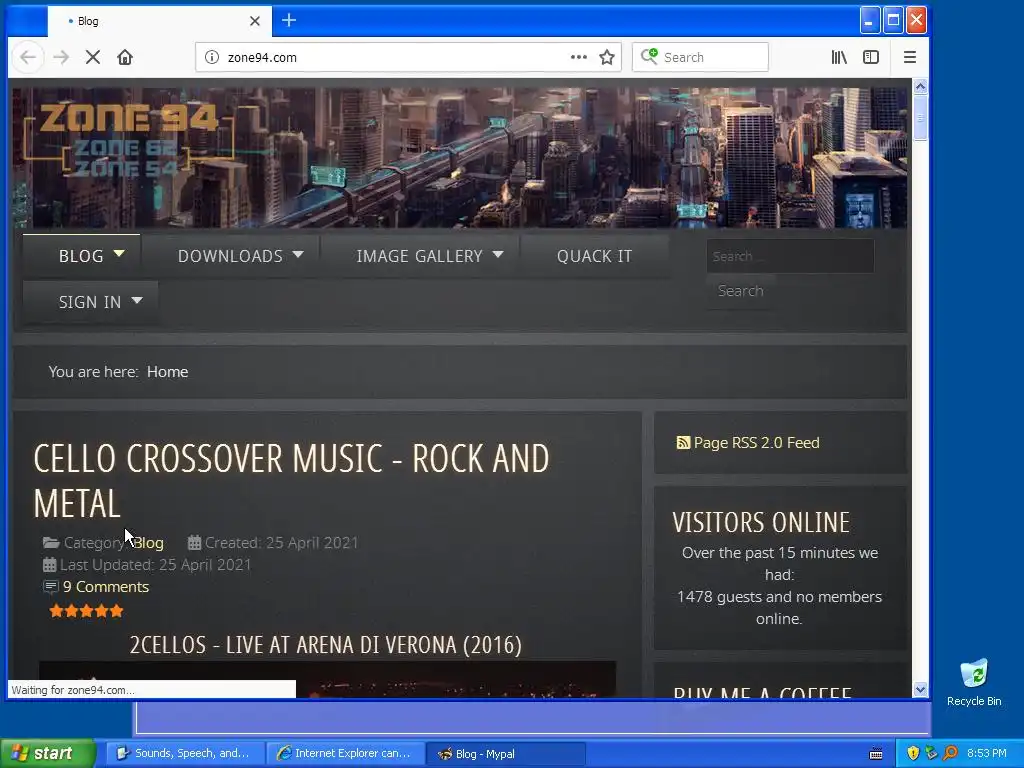The image size is (1024, 768).
Task: Open page actions three-dot menu
Action: (x=578, y=57)
